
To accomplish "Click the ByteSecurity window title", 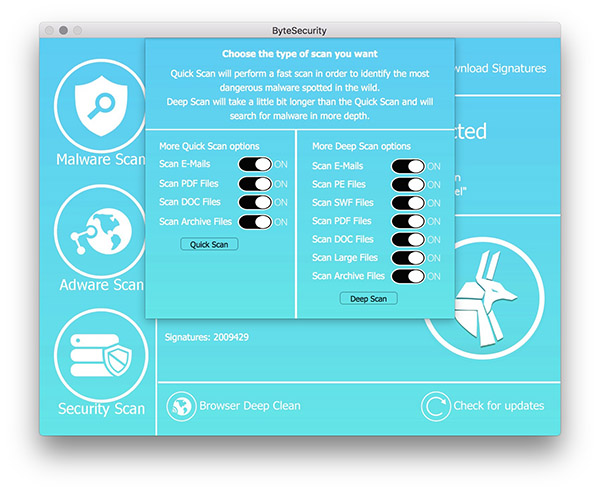I will [299, 31].
